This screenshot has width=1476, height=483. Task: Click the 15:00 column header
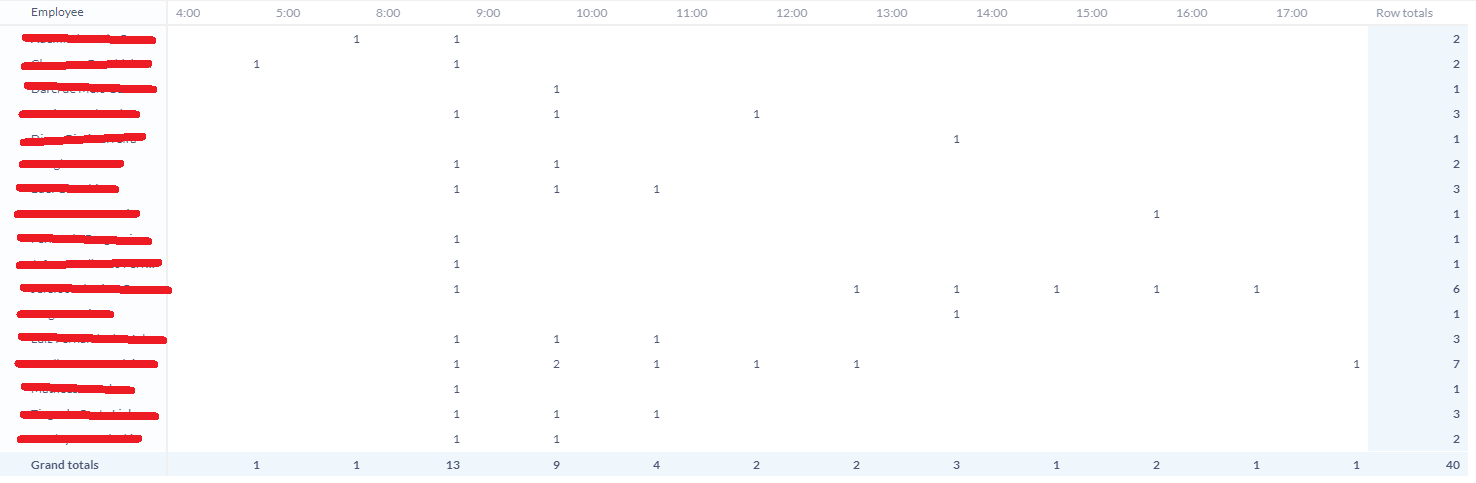[1091, 13]
